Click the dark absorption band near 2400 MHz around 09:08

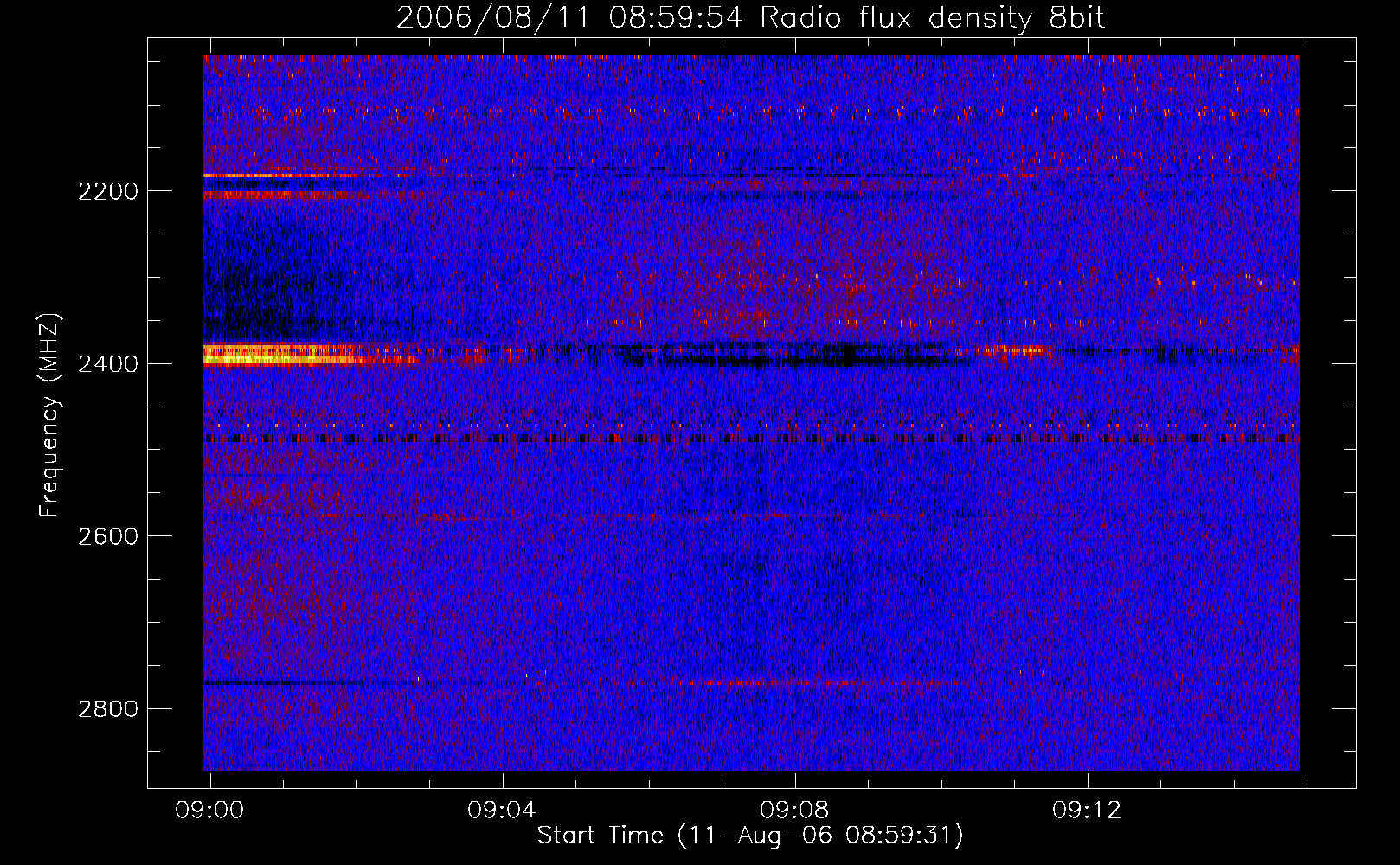click(796, 356)
